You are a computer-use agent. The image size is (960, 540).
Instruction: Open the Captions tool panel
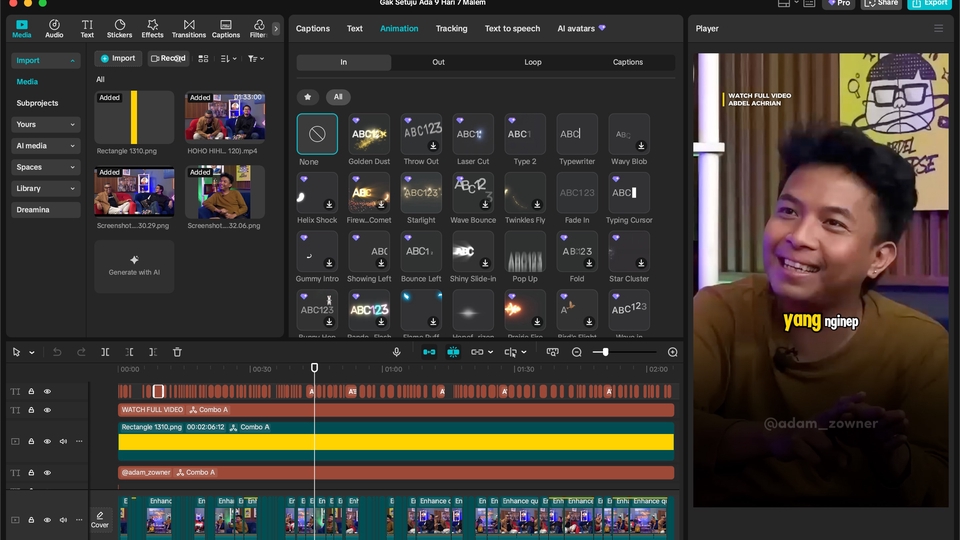tap(226, 28)
